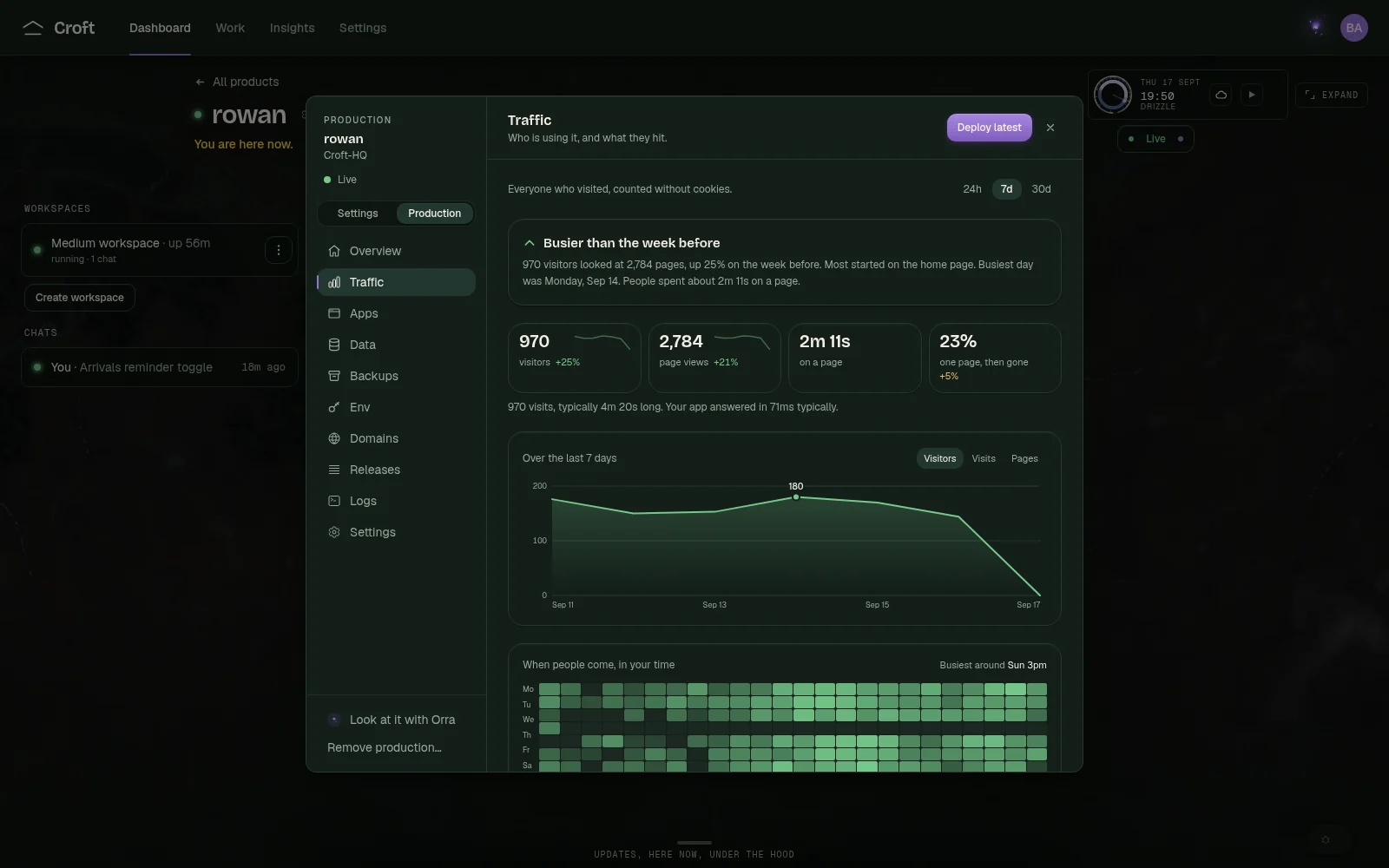Open the Data database icon
This screenshot has height=868, width=1389.
[x=334, y=345]
